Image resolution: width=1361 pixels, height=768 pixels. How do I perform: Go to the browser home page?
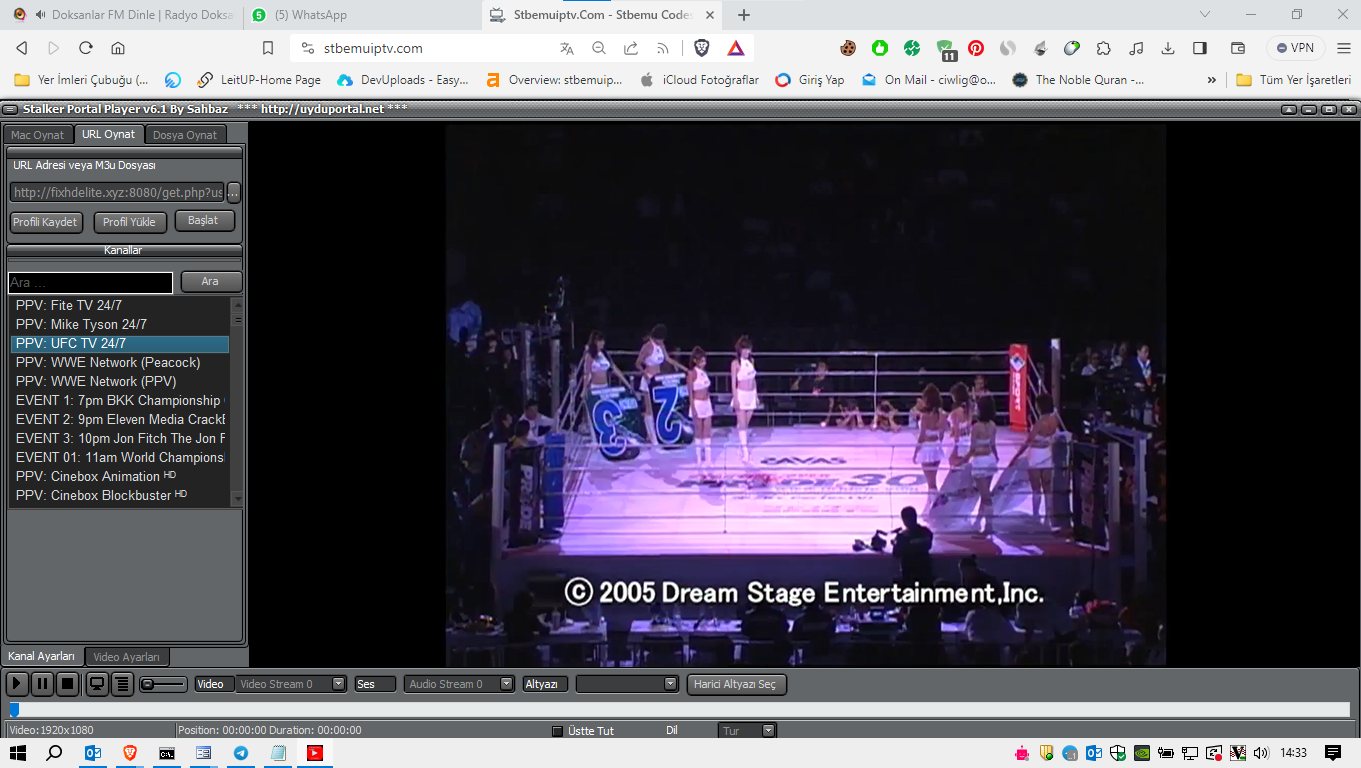(118, 48)
